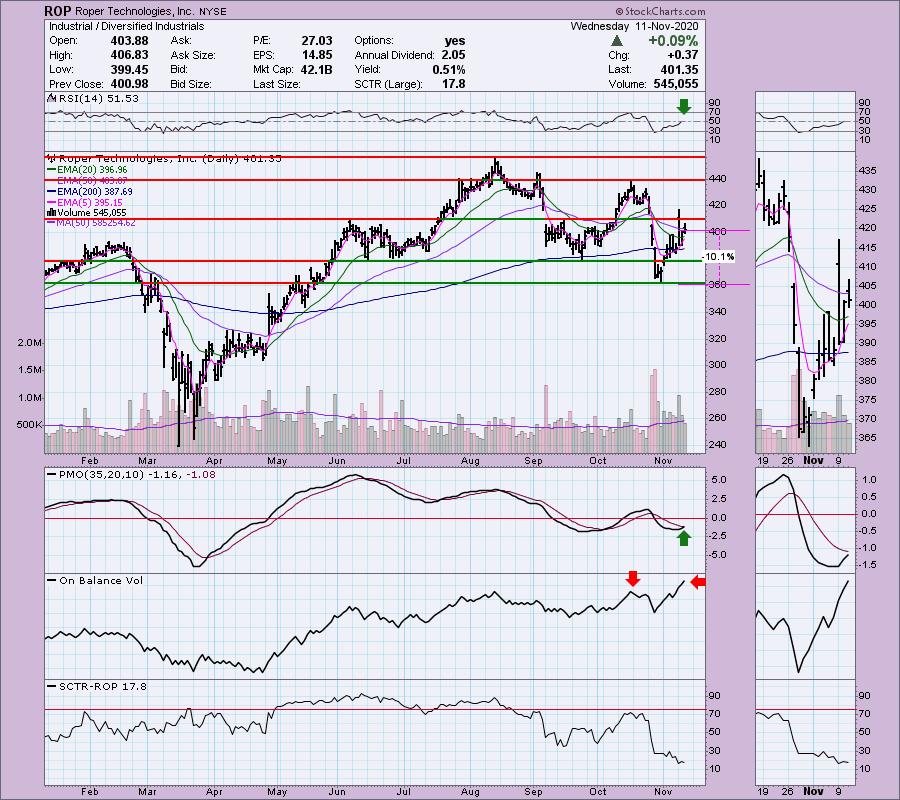Click the +0.09% percent change
The height and width of the screenshot is (800, 900).
673,41
